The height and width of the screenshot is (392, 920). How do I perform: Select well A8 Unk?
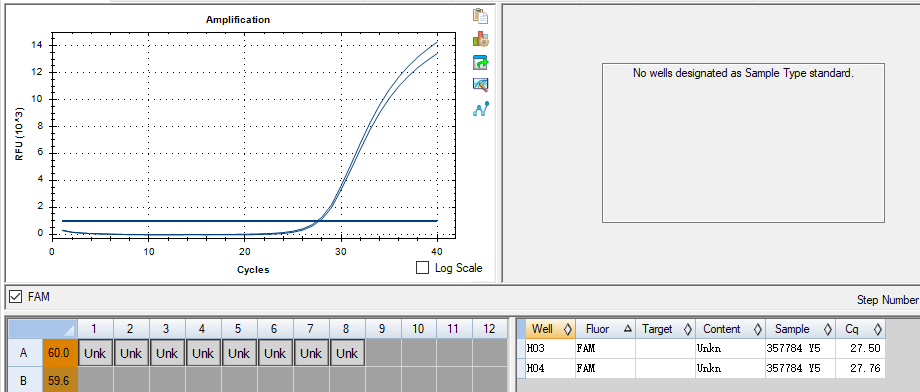coord(347,353)
